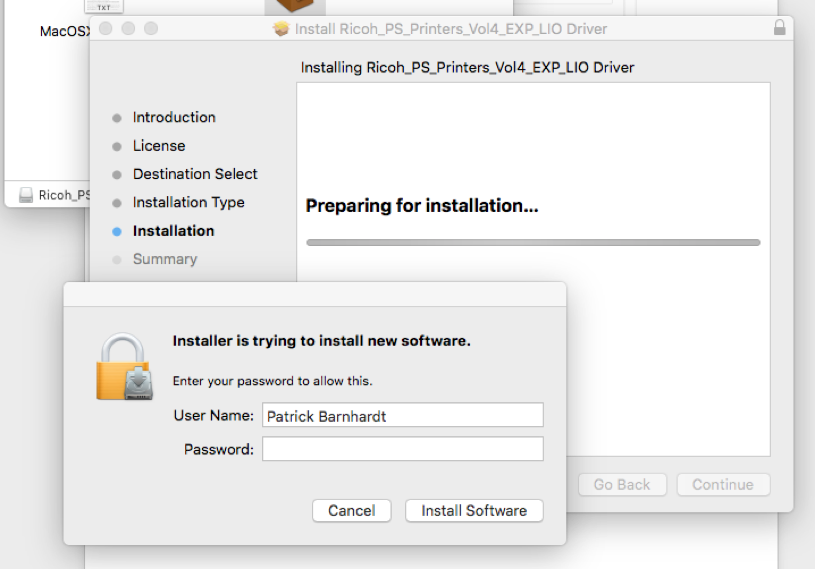Screen dimensions: 816x570
Task: Click the Continue button in installer
Action: [x=723, y=485]
